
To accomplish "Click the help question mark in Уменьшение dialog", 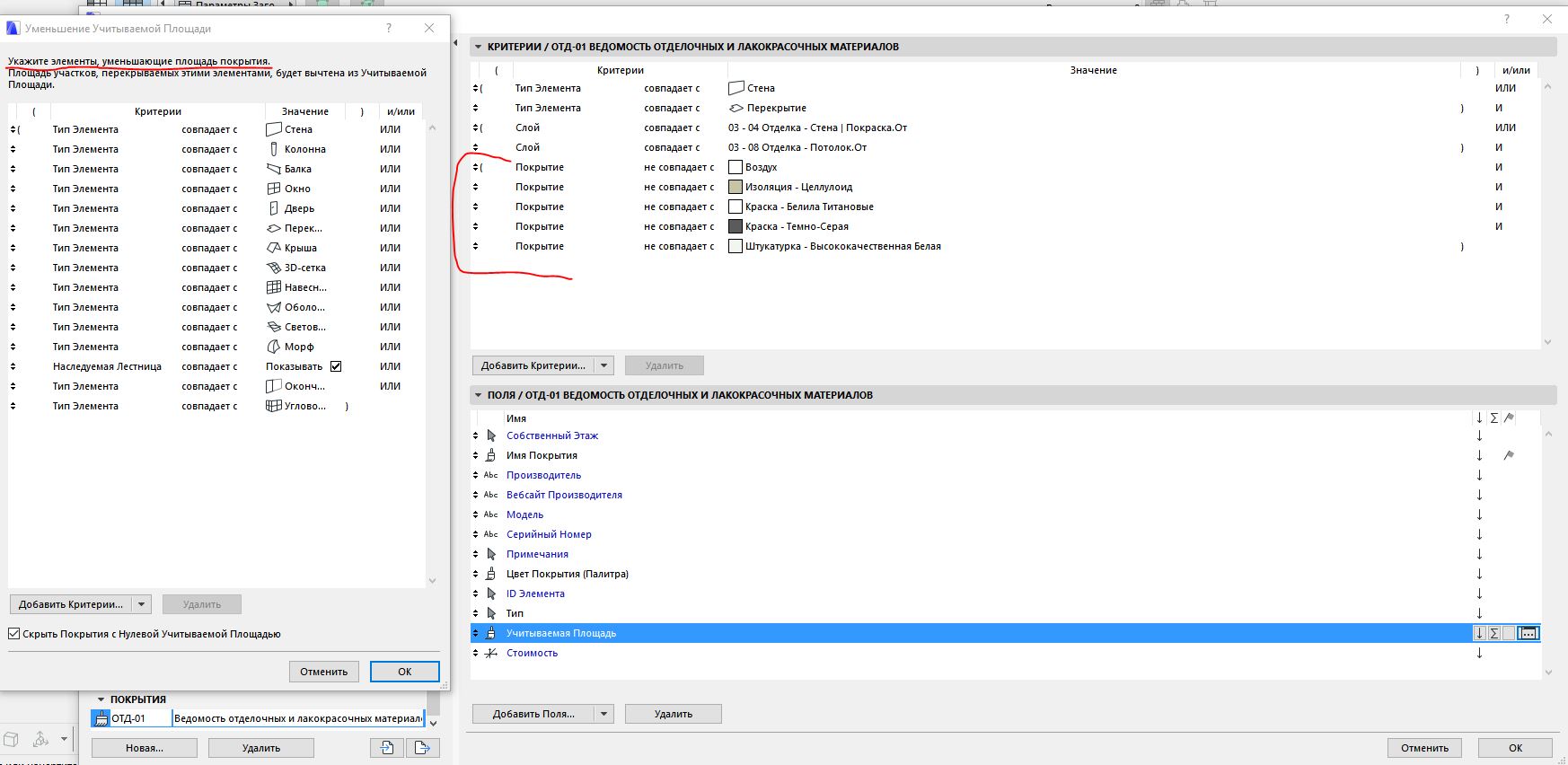I will 389,28.
